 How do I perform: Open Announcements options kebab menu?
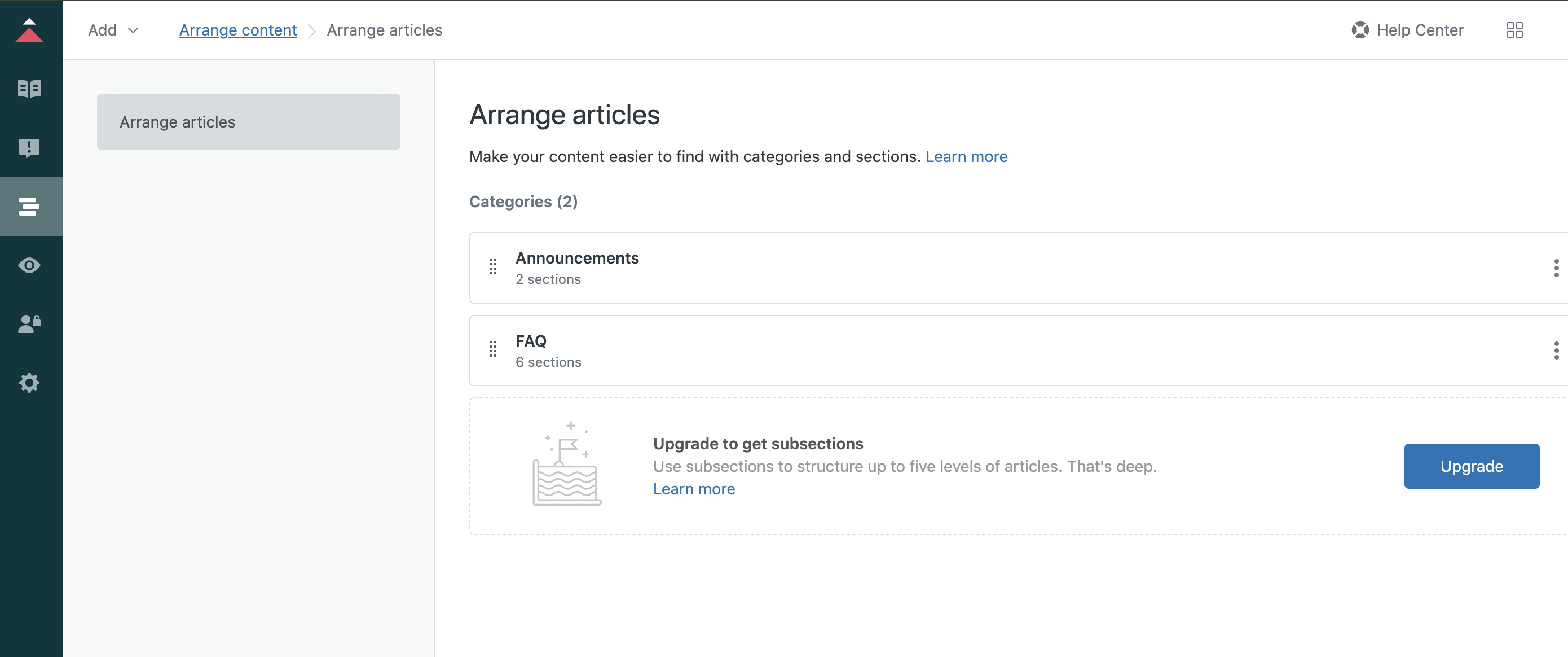pyautogui.click(x=1556, y=268)
